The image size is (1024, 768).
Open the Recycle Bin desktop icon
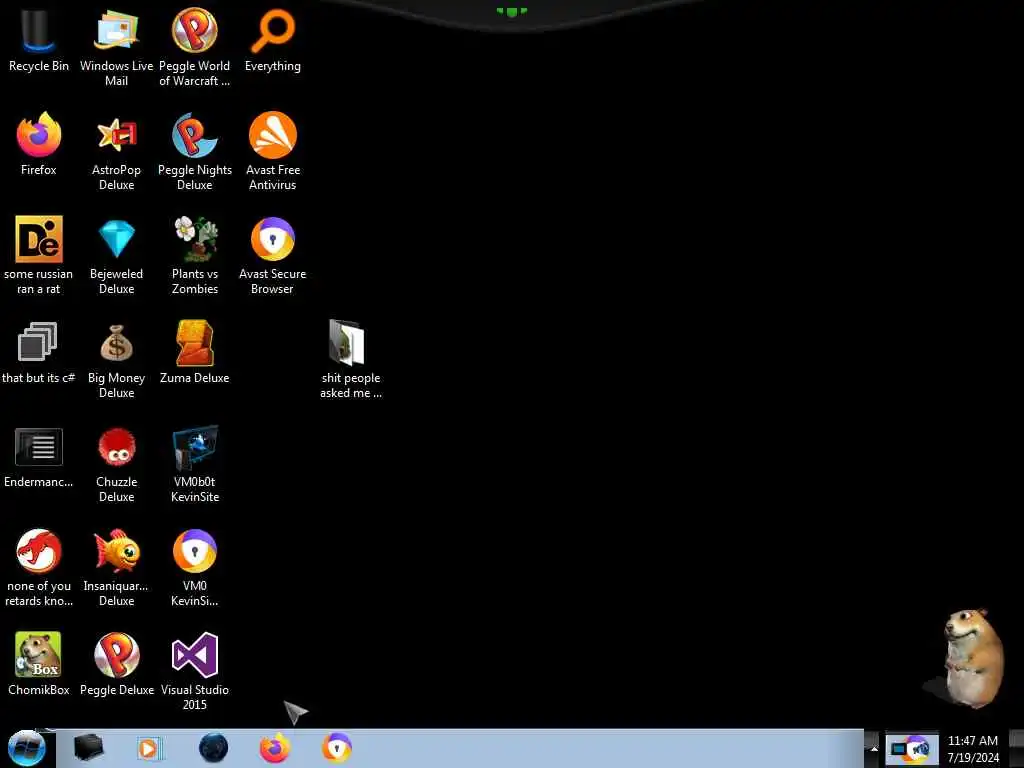click(x=39, y=40)
